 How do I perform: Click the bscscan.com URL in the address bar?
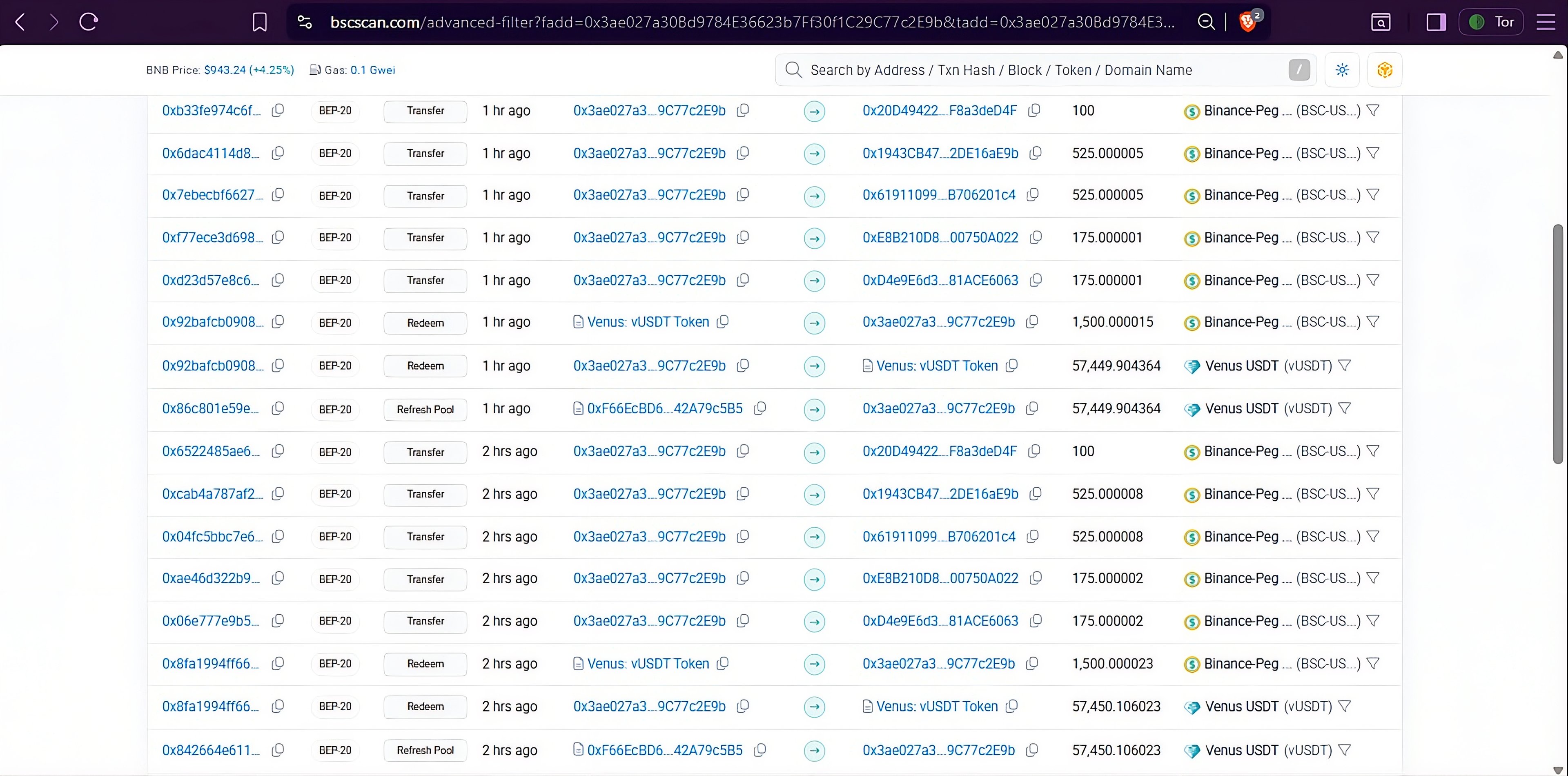click(752, 22)
